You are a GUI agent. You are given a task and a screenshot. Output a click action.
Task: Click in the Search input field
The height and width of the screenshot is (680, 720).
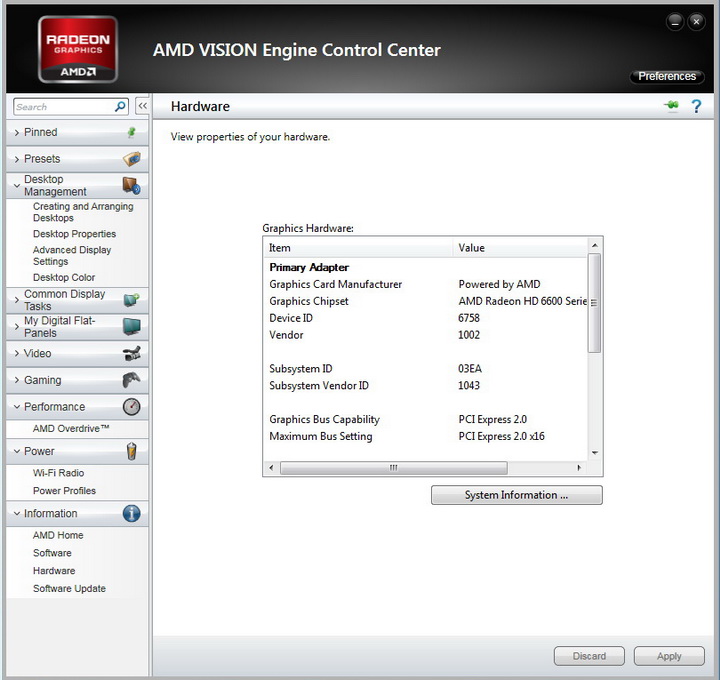tap(64, 107)
